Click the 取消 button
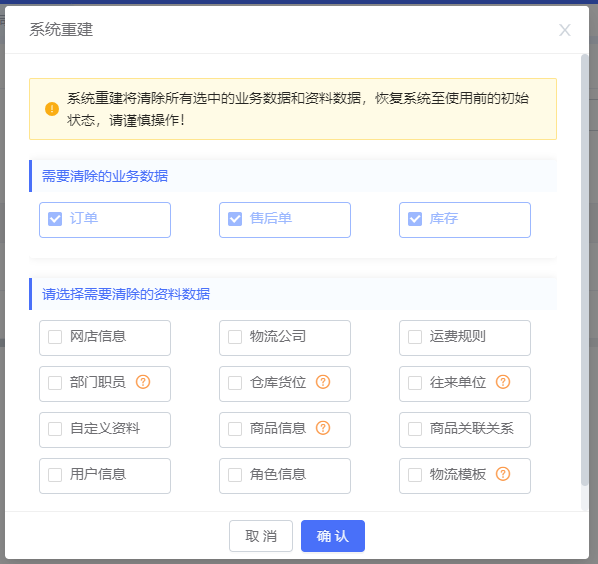 261,536
